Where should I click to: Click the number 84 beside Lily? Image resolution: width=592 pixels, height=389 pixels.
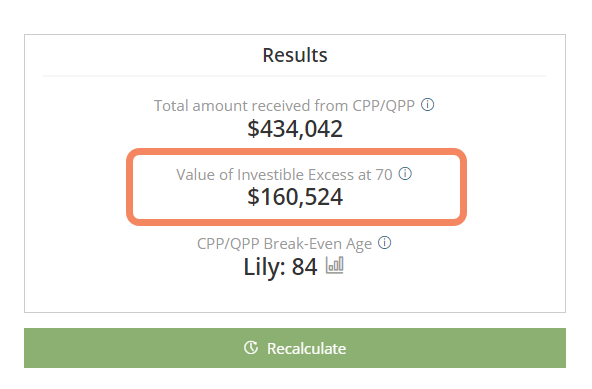pos(304,267)
